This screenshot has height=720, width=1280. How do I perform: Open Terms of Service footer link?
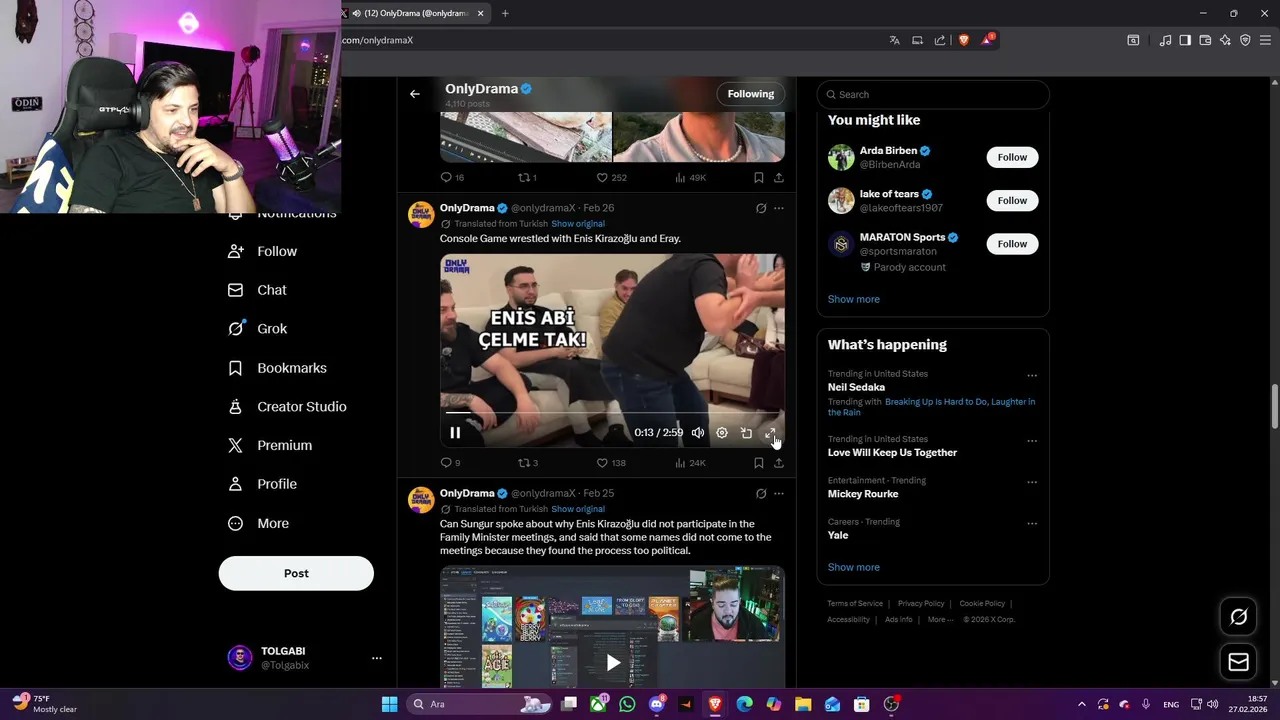pyautogui.click(x=855, y=604)
